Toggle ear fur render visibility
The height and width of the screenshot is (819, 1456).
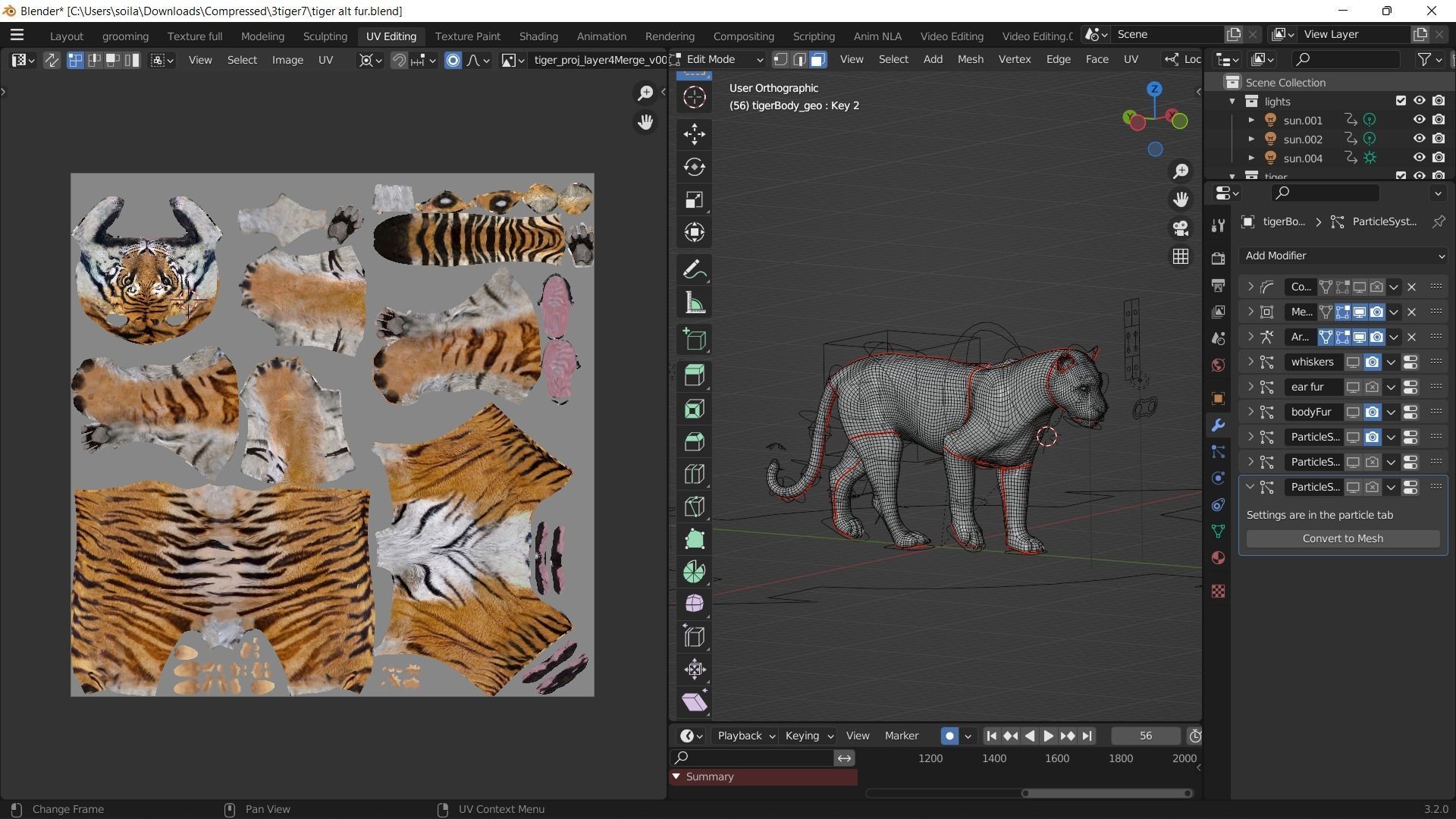click(x=1372, y=388)
